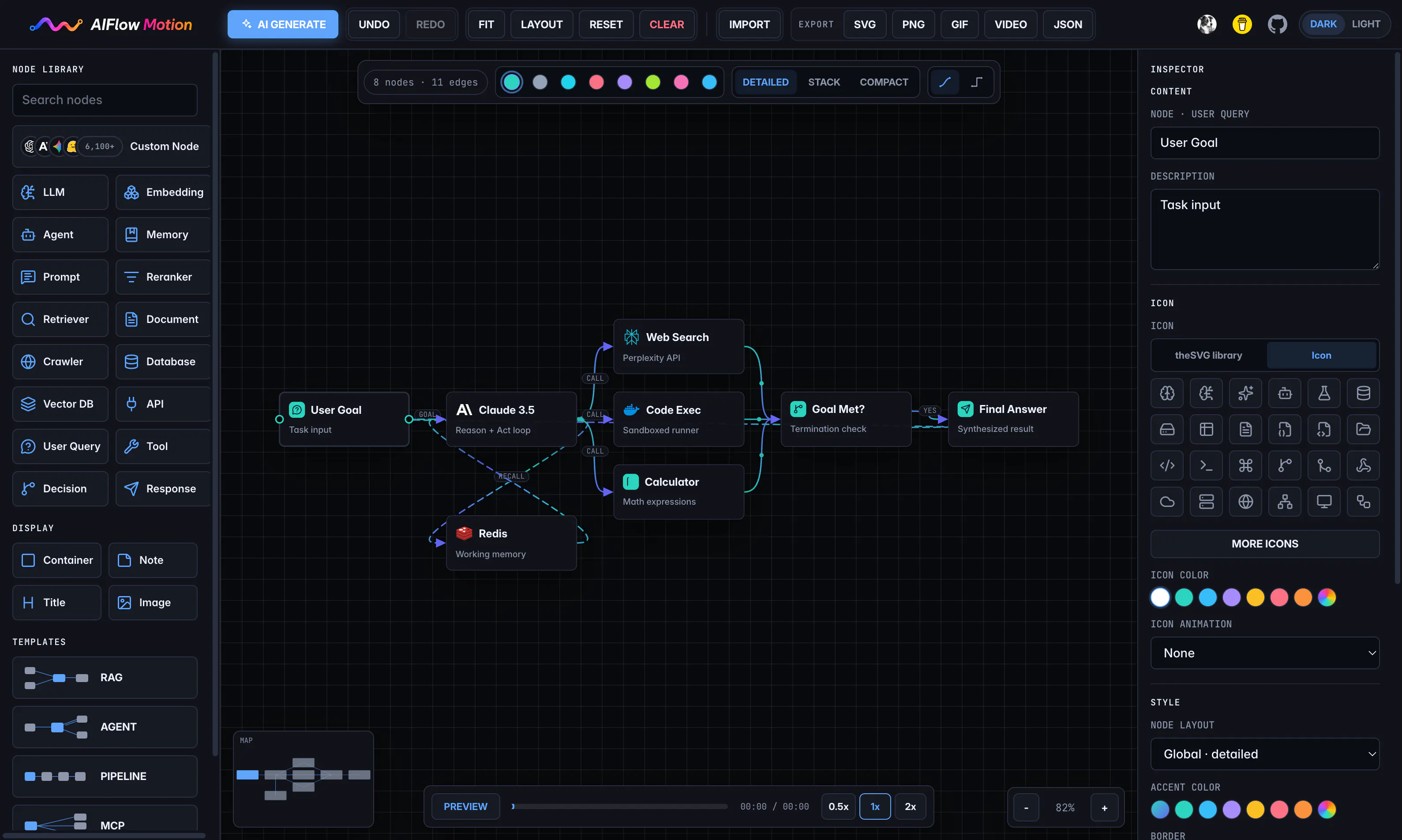The width and height of the screenshot is (1402, 840).
Task: Select the command key icon in the grid
Action: click(1245, 465)
